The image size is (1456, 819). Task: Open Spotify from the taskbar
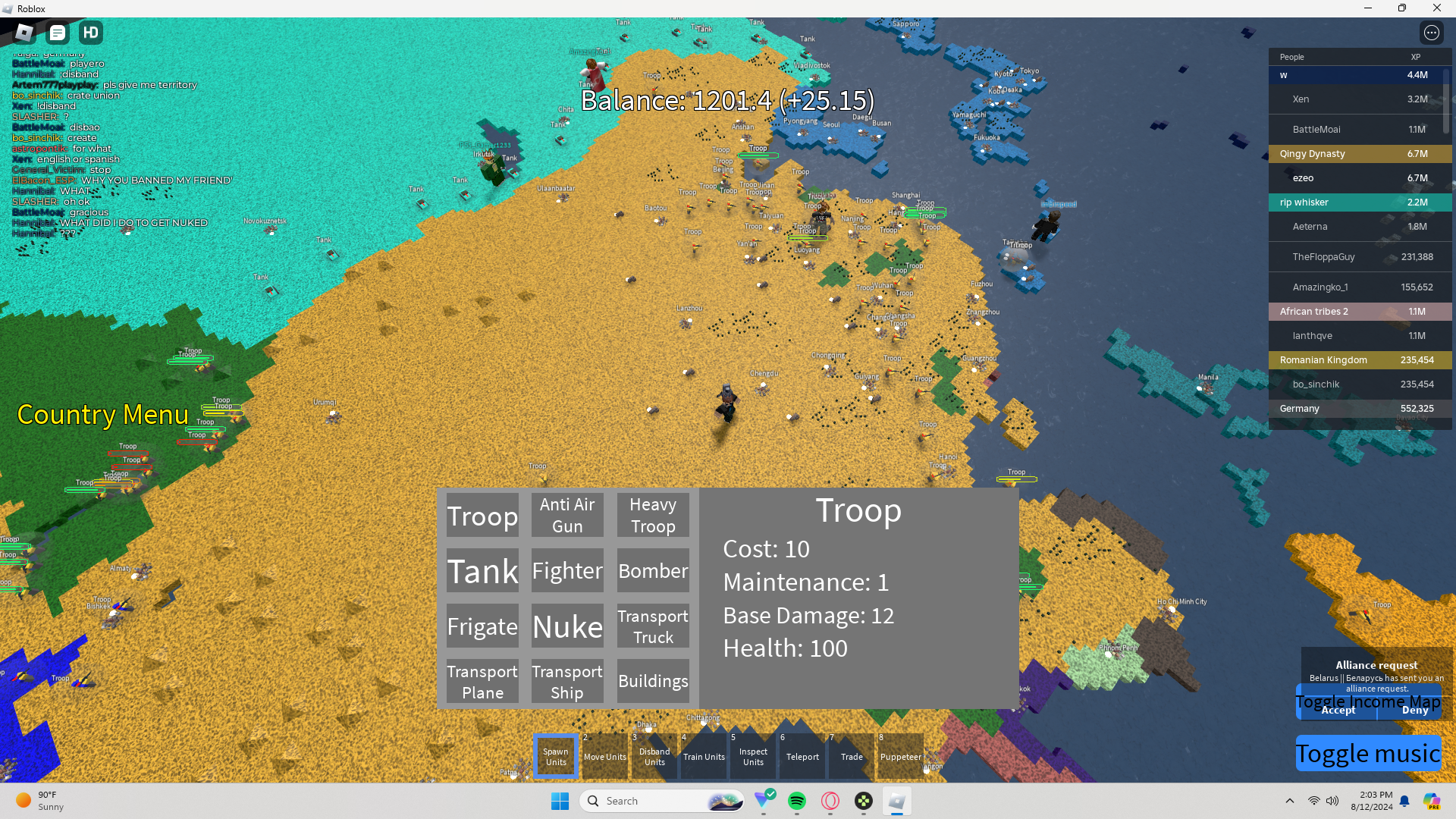tap(796, 801)
